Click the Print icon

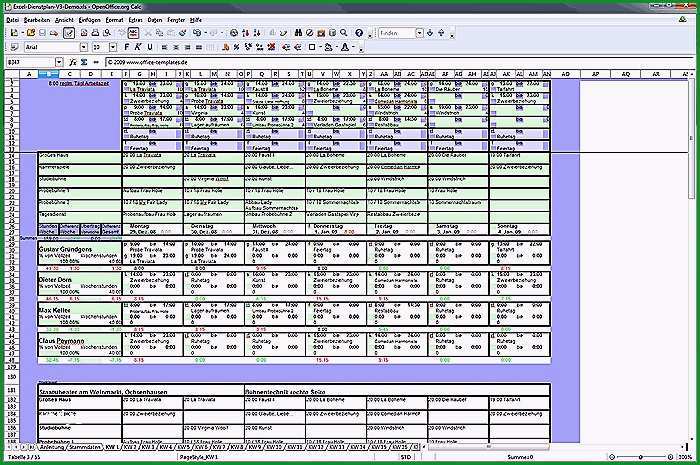pos(95,33)
